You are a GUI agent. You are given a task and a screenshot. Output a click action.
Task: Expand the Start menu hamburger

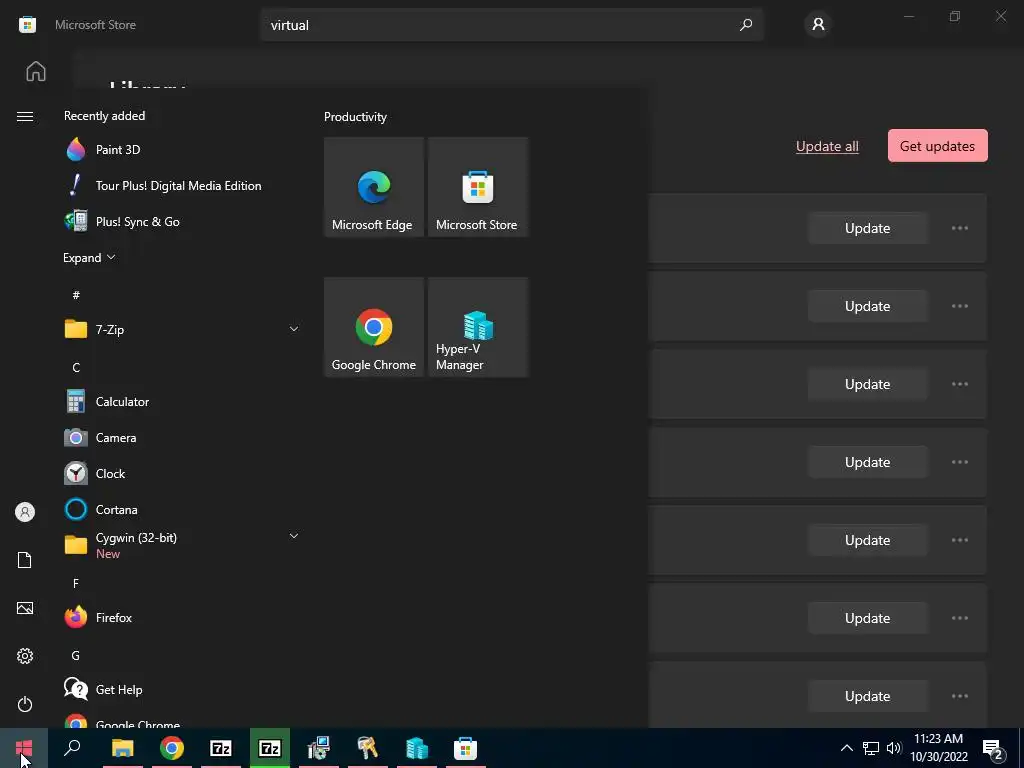(x=25, y=116)
